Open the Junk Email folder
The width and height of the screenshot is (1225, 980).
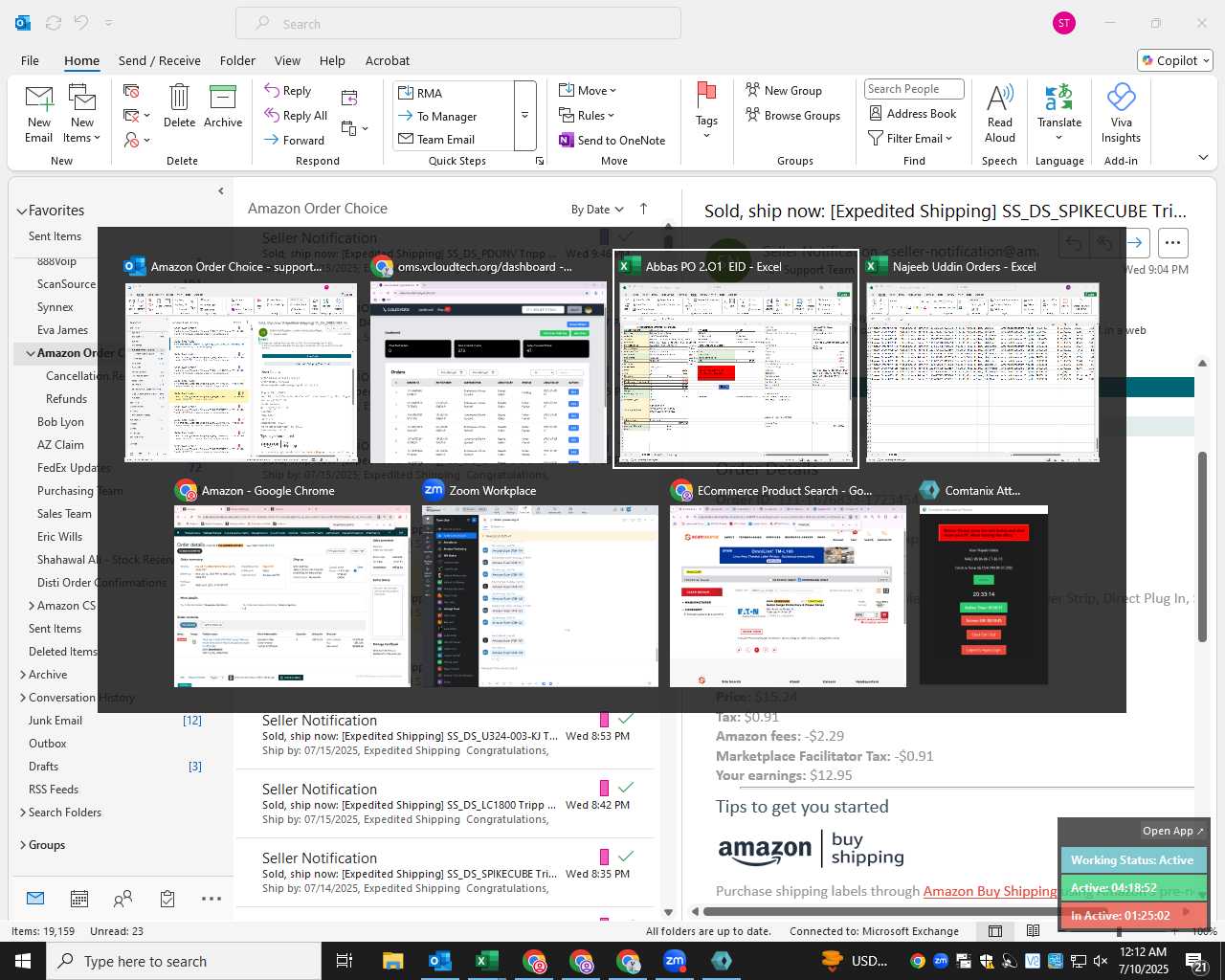pos(56,721)
